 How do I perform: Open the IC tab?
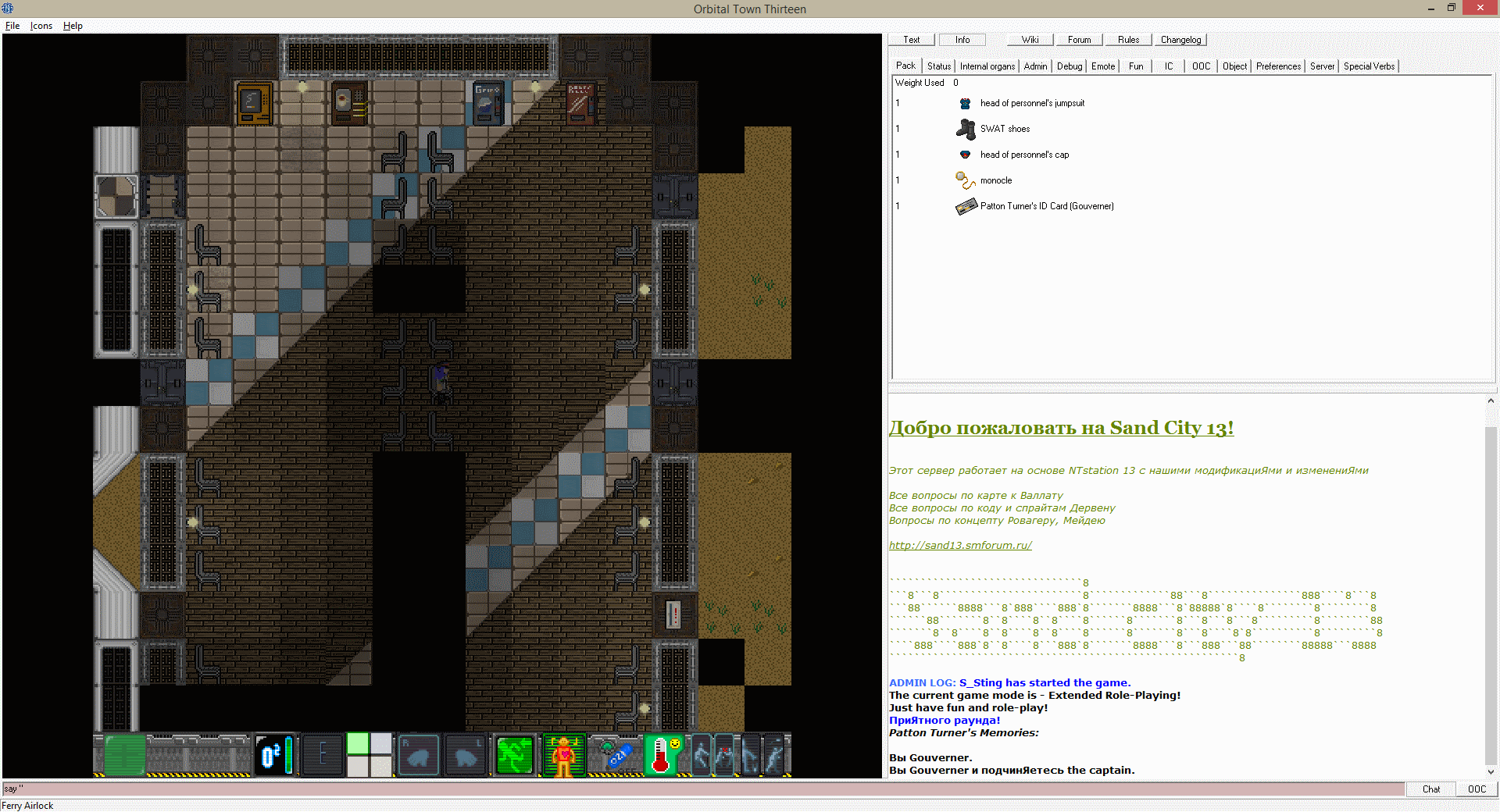tap(1169, 66)
